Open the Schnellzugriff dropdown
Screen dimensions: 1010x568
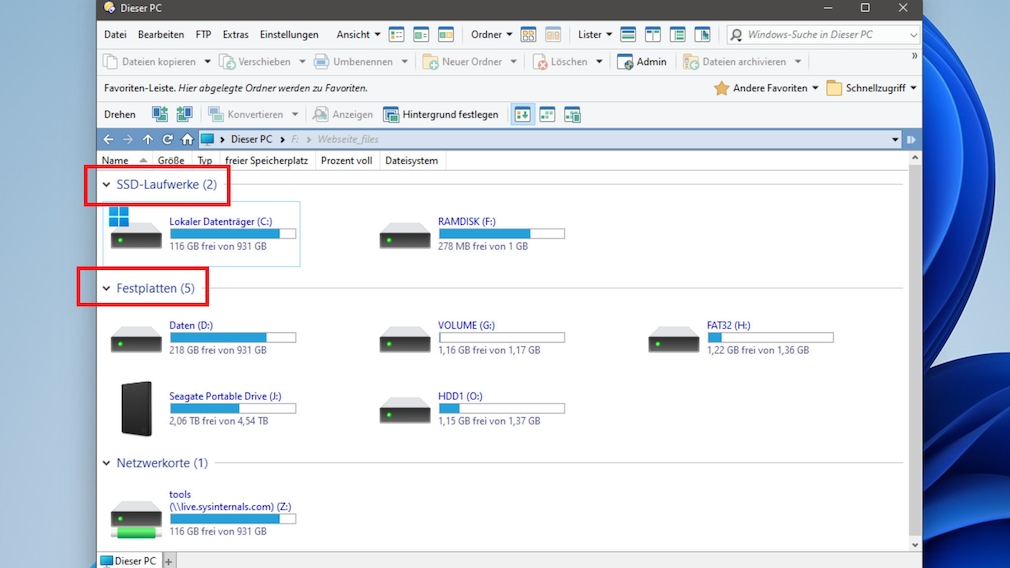click(871, 88)
